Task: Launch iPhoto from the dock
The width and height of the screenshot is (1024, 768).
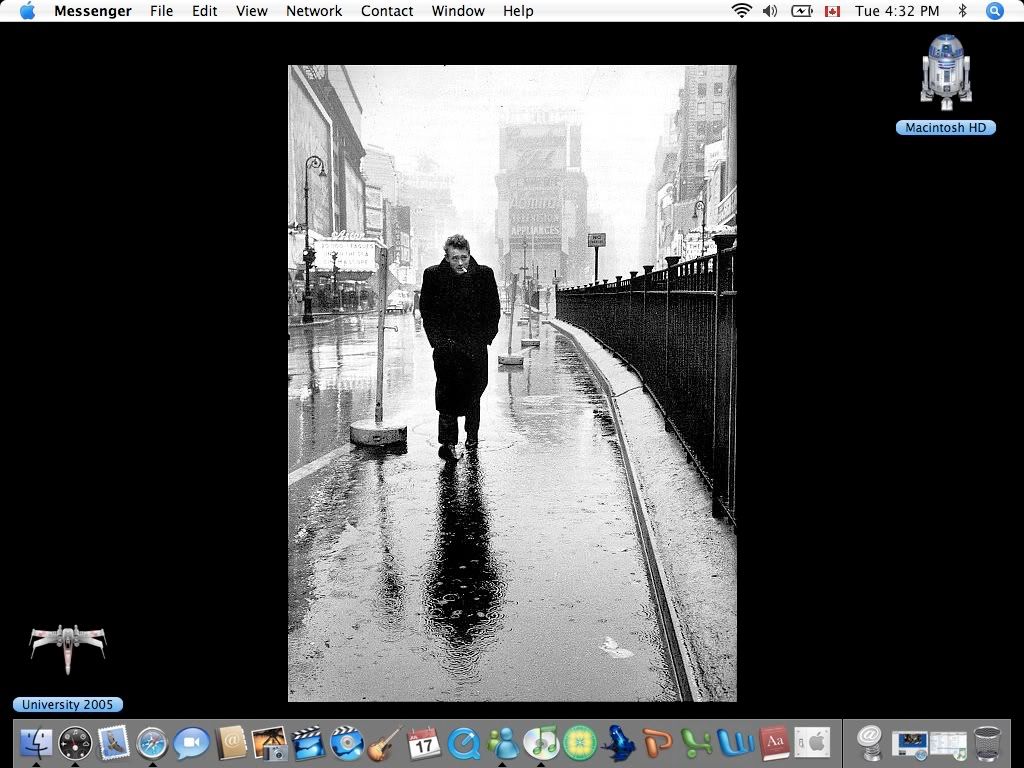Action: [x=269, y=743]
